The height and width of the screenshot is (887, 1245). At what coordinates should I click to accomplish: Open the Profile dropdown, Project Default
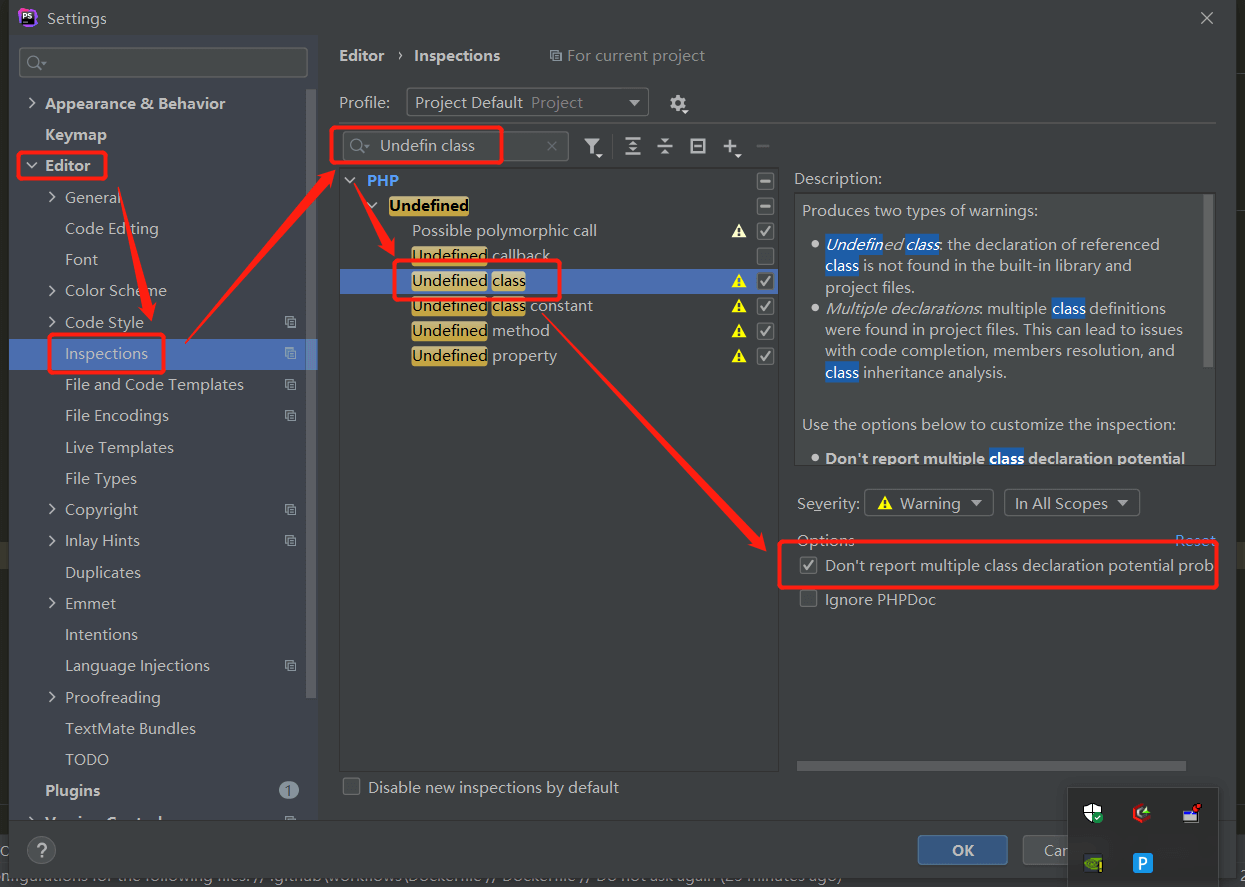(527, 103)
